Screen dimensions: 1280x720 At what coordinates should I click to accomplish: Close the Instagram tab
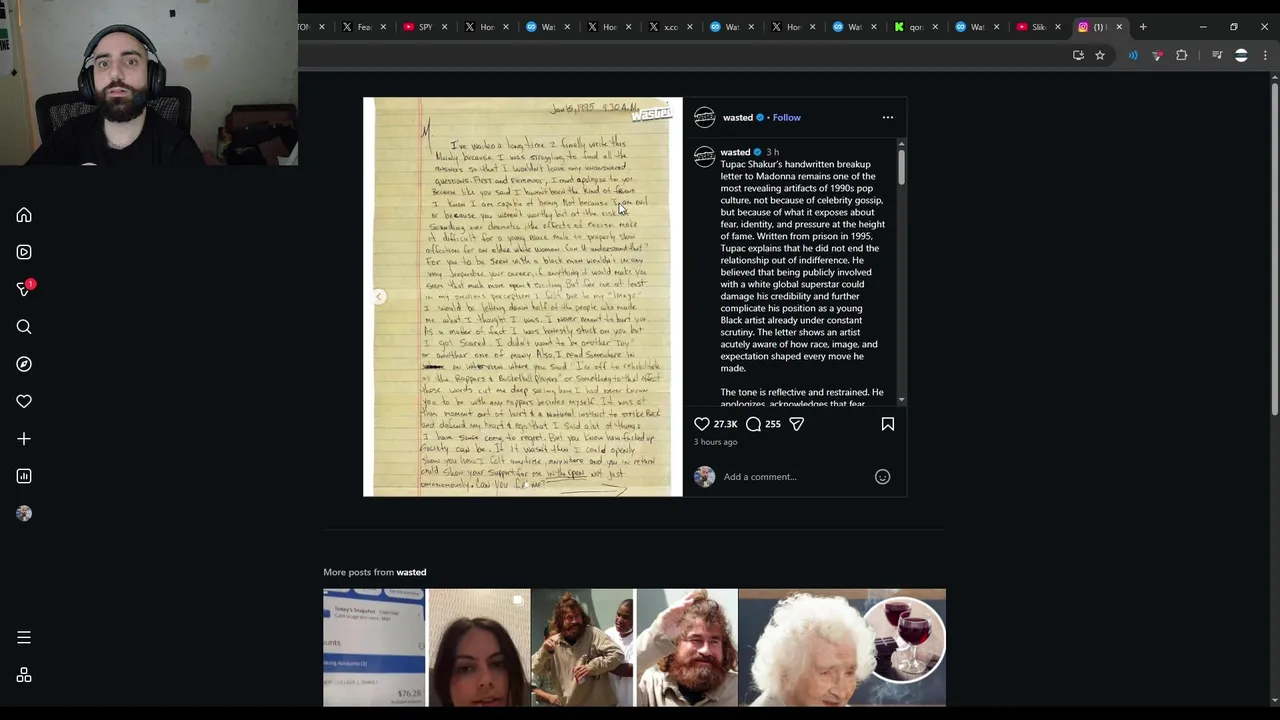(1119, 27)
